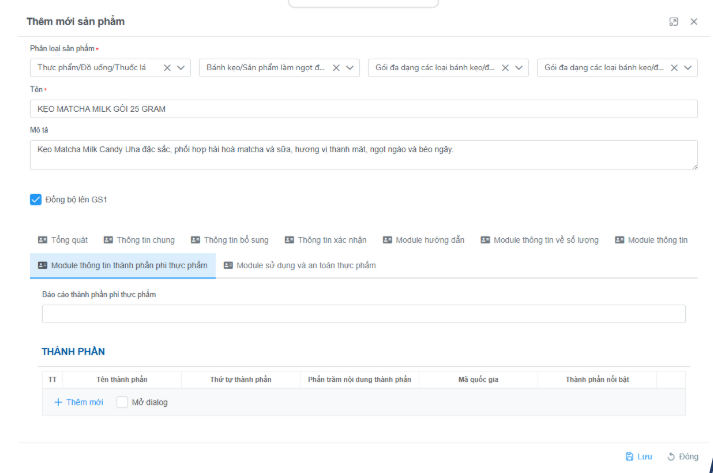
Task: Click the plus icon to add ingredient
Action: pos(58,402)
